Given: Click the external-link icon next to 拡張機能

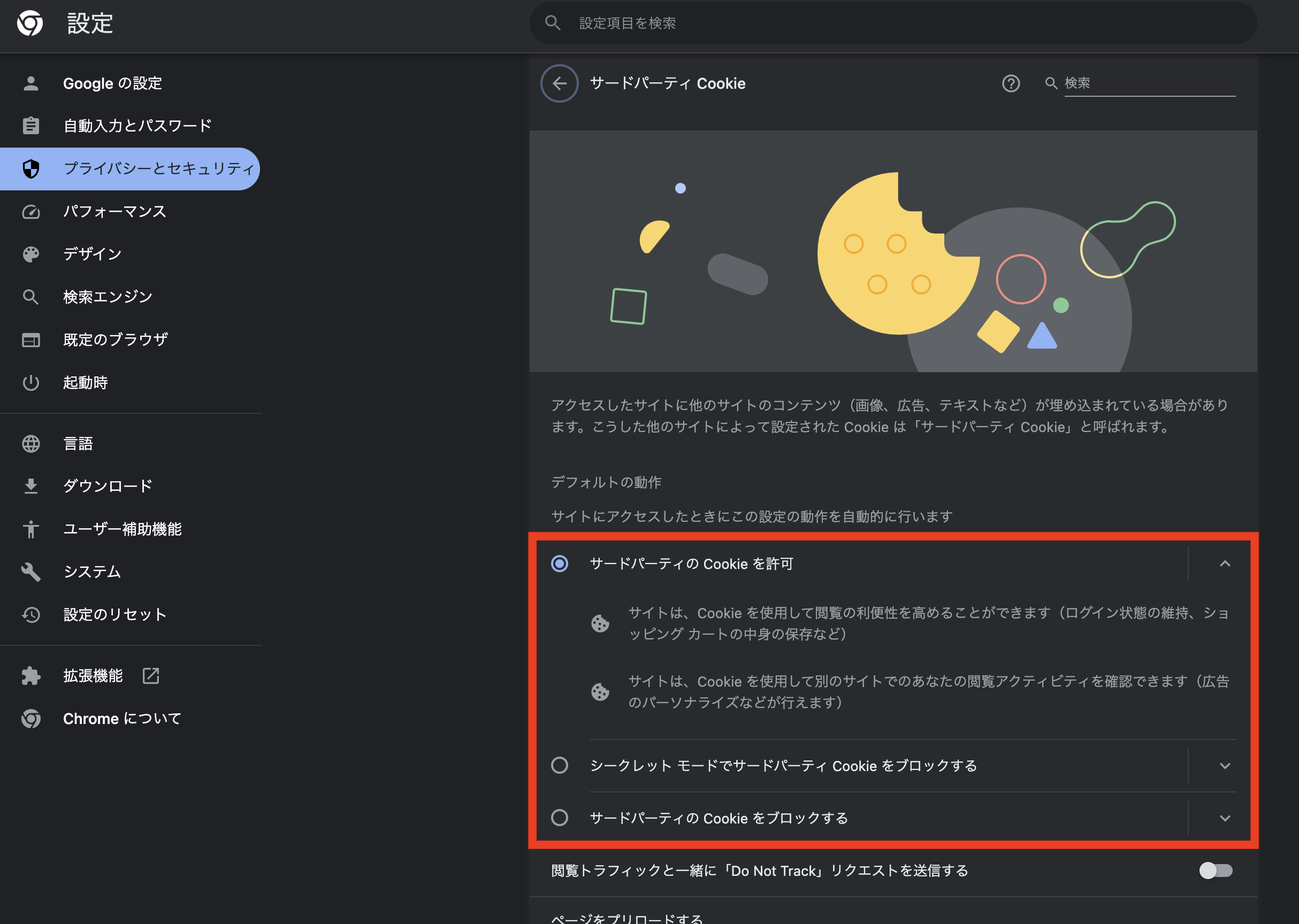Looking at the screenshot, I should (x=150, y=676).
